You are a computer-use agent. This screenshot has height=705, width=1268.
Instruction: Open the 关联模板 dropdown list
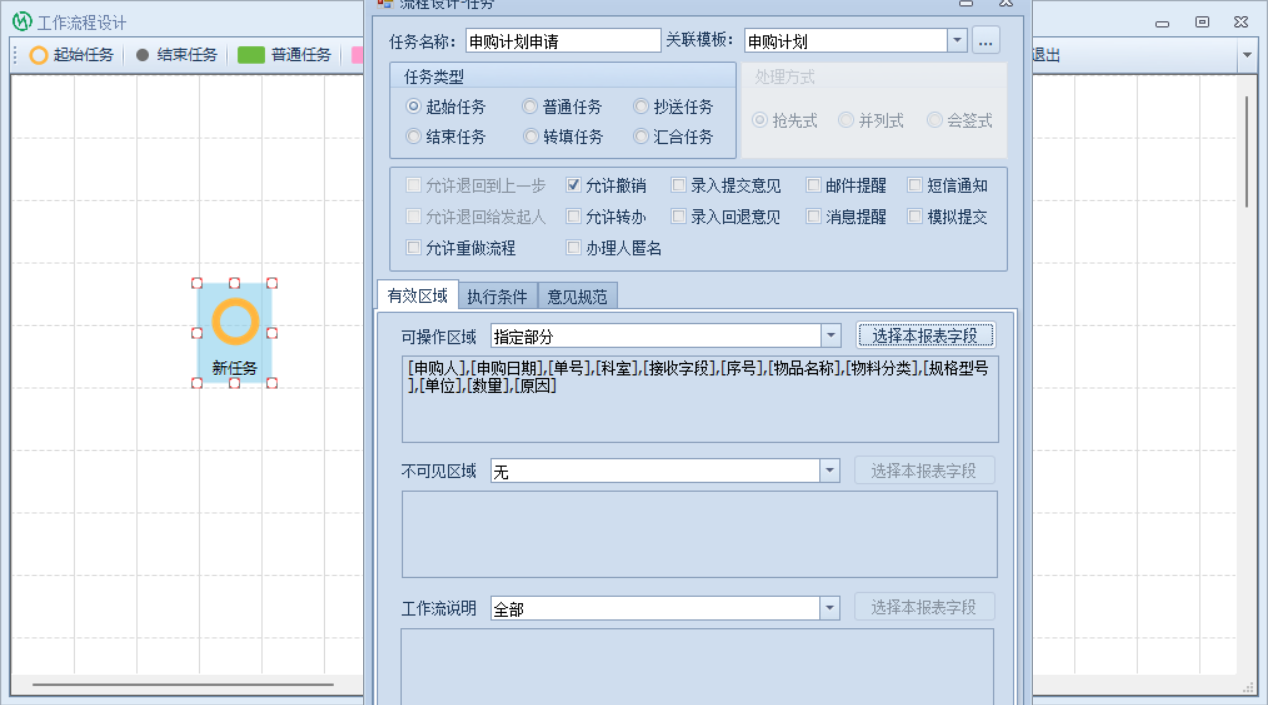point(957,41)
